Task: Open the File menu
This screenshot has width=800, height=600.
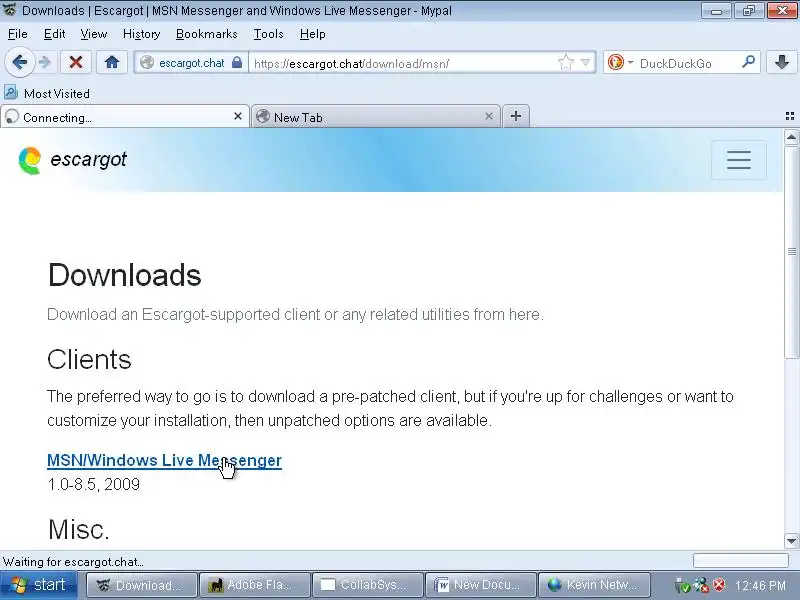Action: pos(18,34)
